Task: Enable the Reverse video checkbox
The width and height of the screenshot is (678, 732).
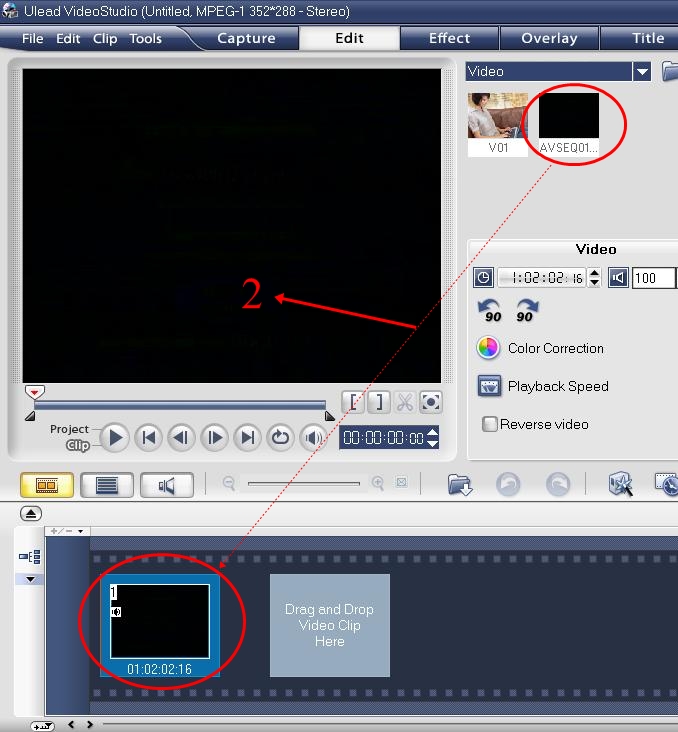Action: 489,424
